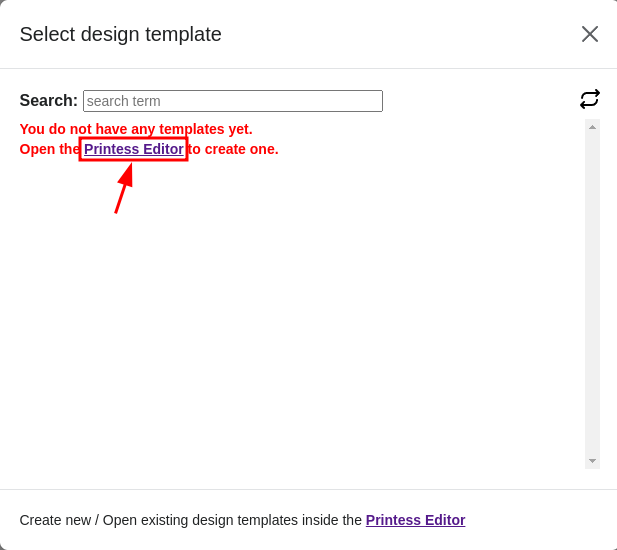This screenshot has width=617, height=550.
Task: Click the bold "Search:" label
Action: pos(49,101)
